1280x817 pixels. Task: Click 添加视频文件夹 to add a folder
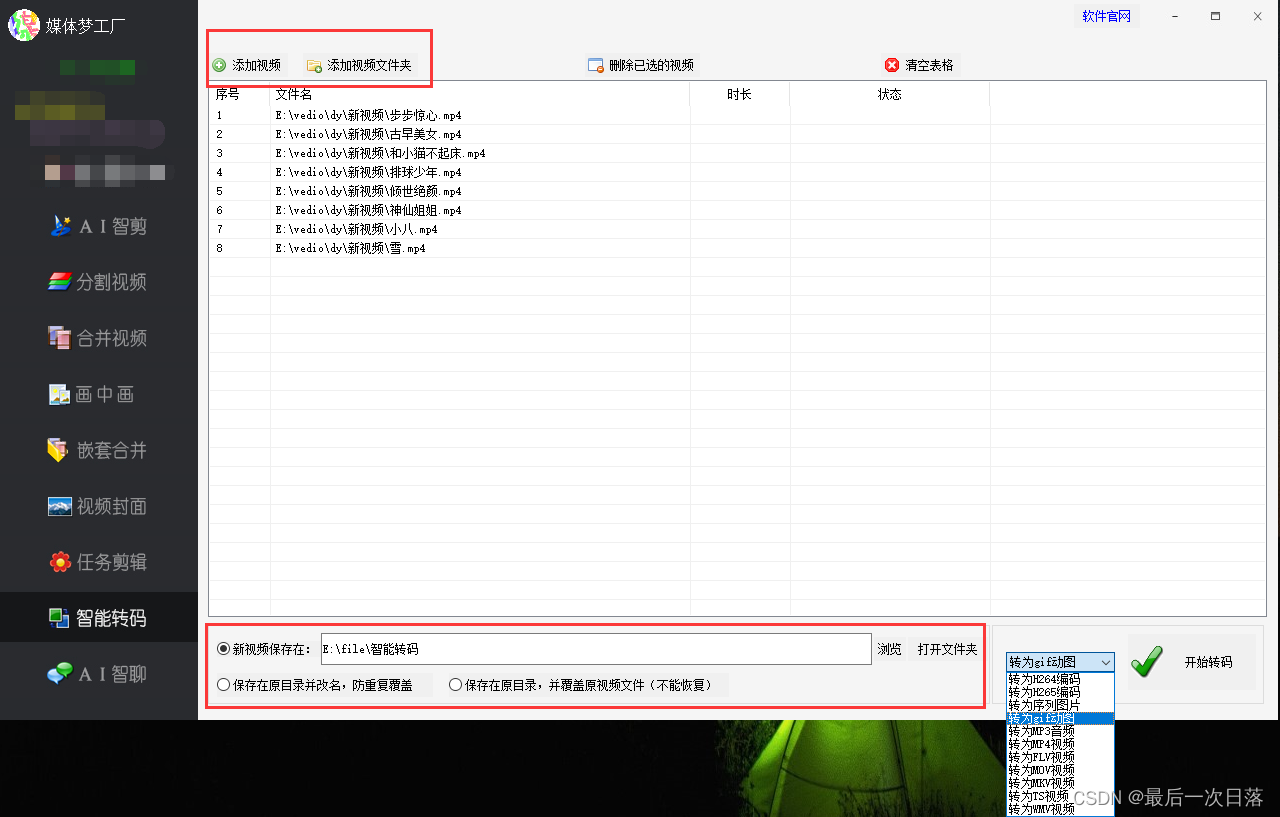[x=360, y=65]
